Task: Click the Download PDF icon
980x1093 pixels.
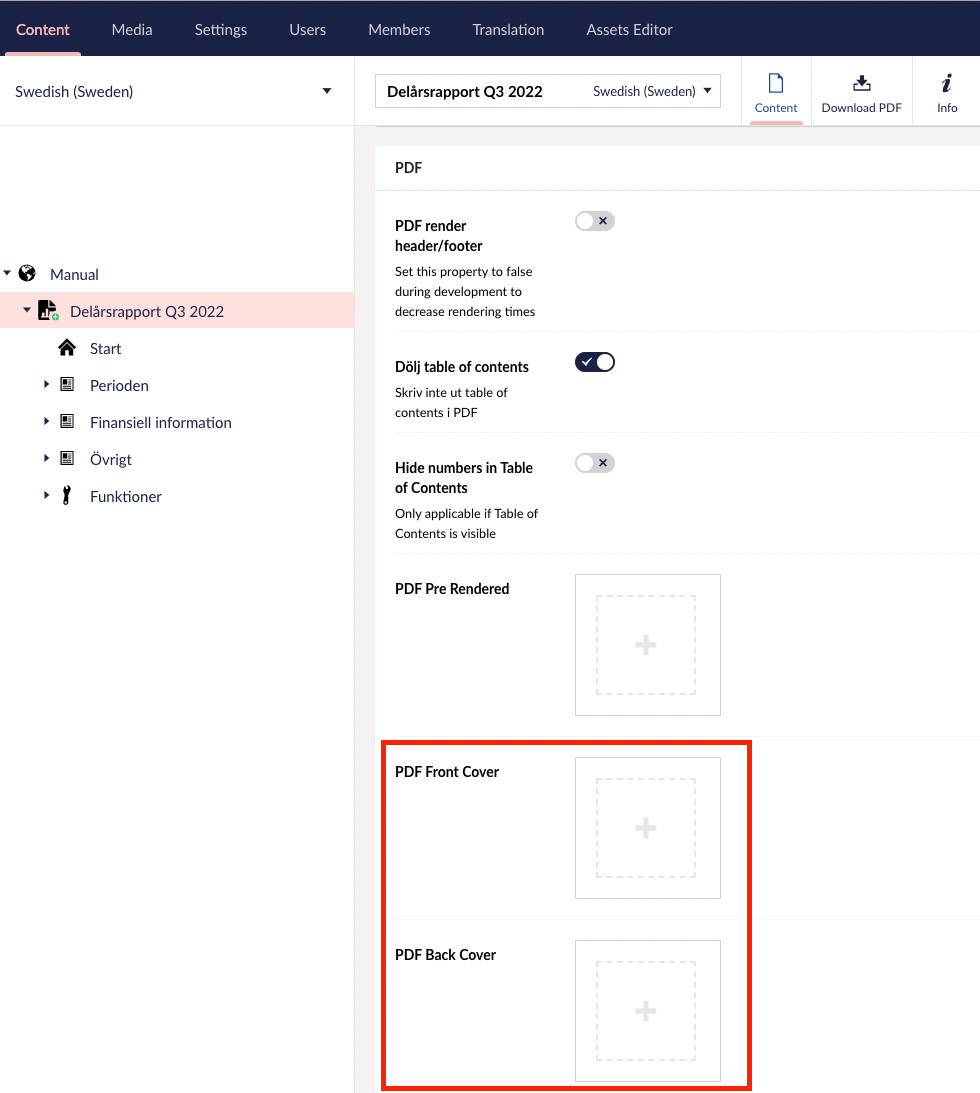Action: [x=861, y=84]
